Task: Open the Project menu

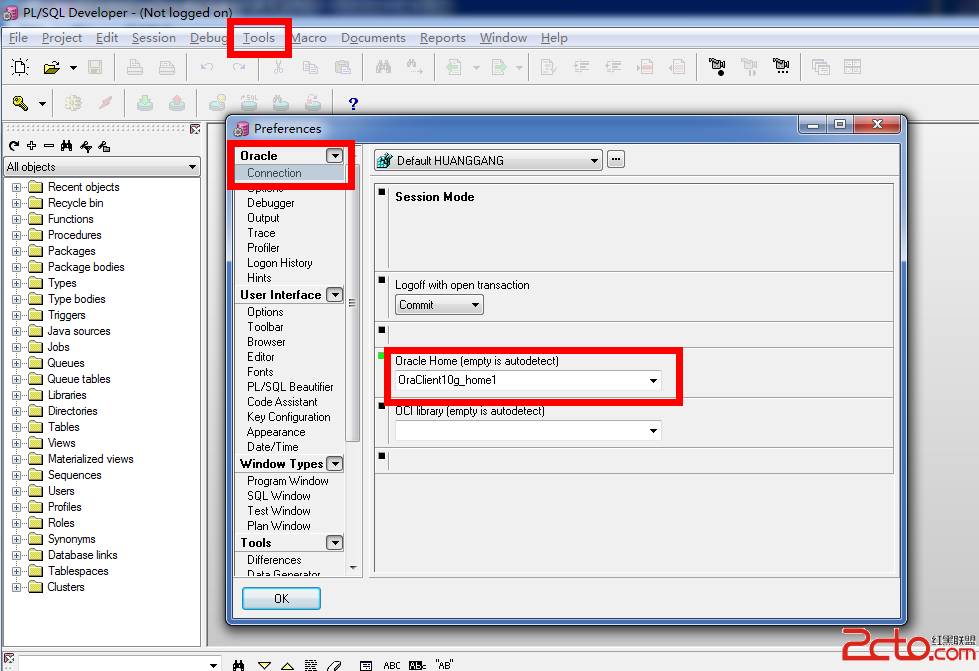Action: point(62,38)
